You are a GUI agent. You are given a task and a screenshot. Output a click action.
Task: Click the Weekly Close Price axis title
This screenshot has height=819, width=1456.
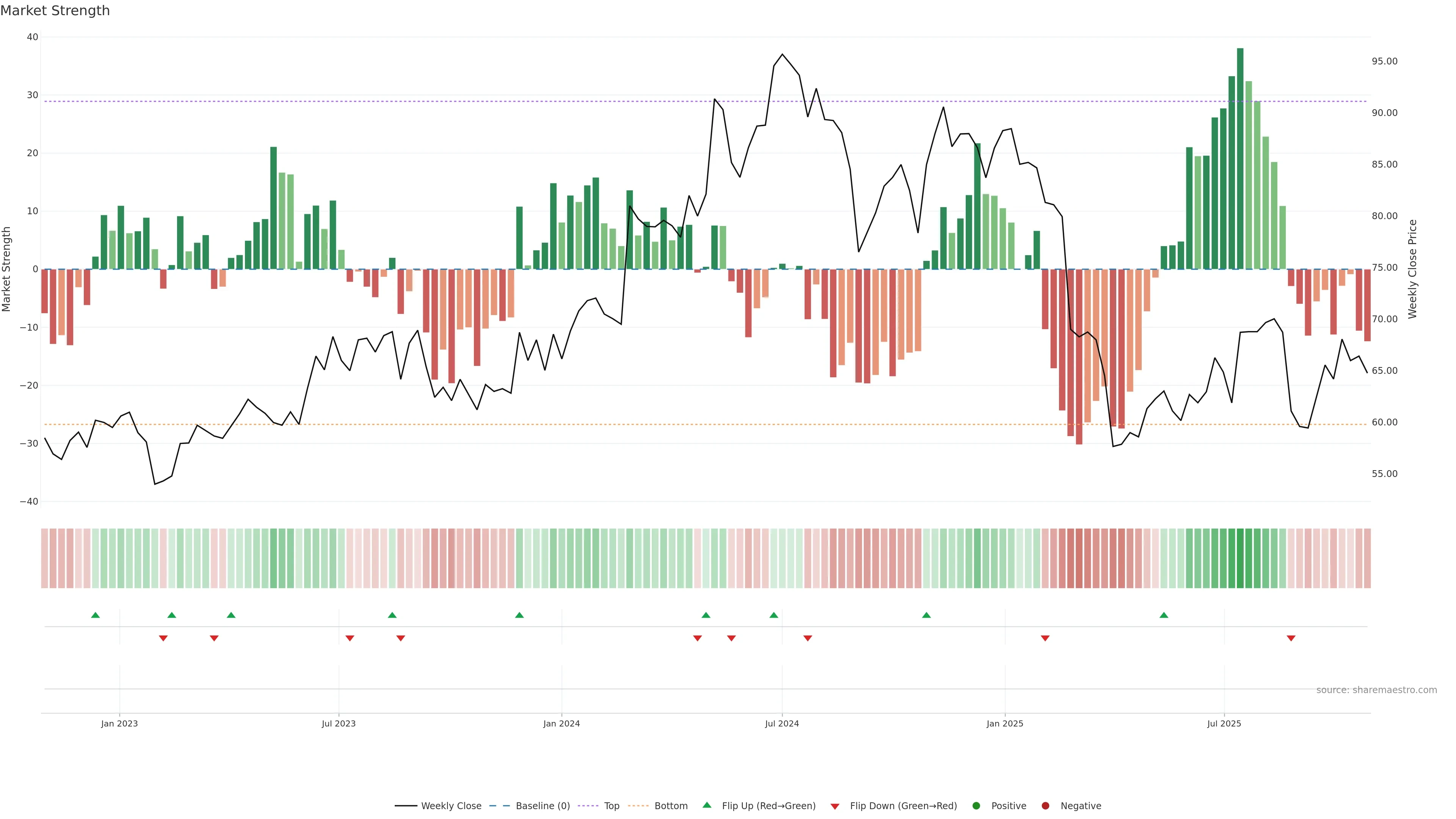point(1412,269)
